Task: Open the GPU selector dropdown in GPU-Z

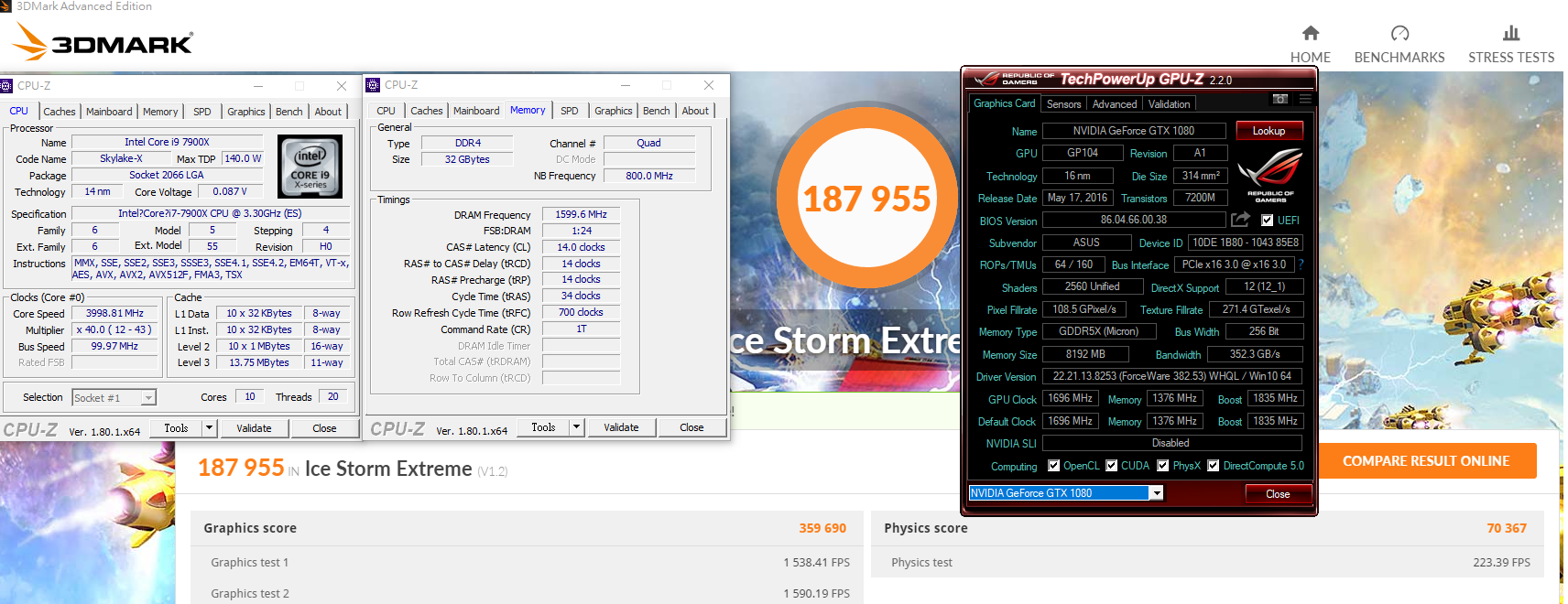Action: (x=1157, y=493)
